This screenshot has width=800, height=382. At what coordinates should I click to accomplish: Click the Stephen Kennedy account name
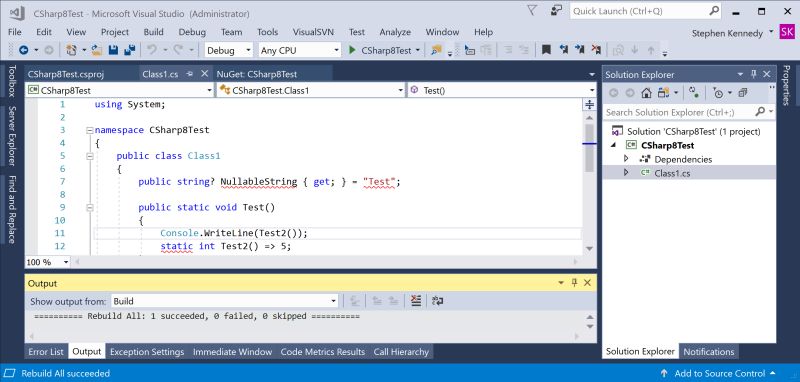[728, 33]
